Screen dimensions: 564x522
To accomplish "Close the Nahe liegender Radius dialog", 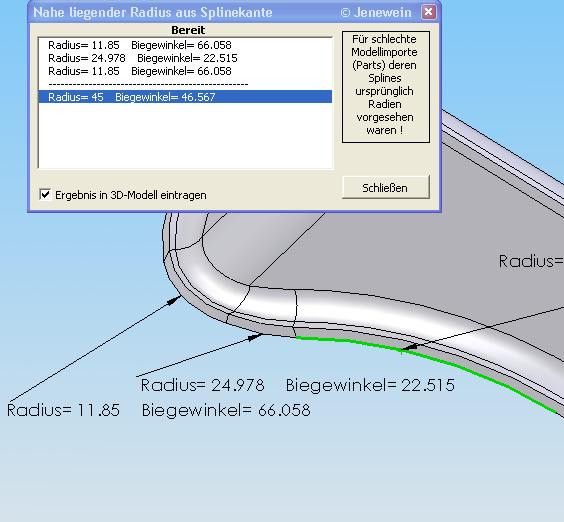I will pos(428,12).
